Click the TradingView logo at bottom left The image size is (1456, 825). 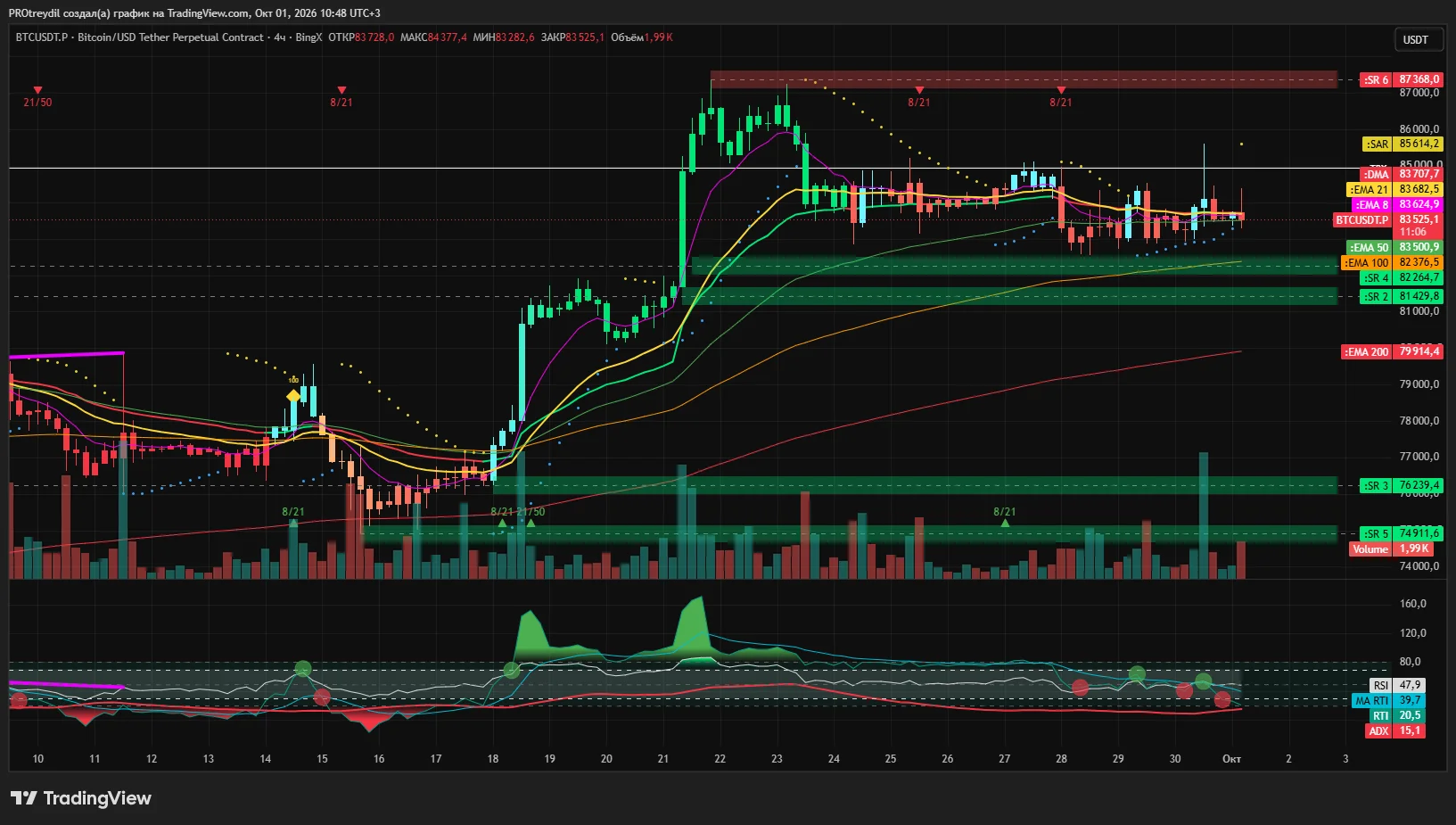pos(81,798)
